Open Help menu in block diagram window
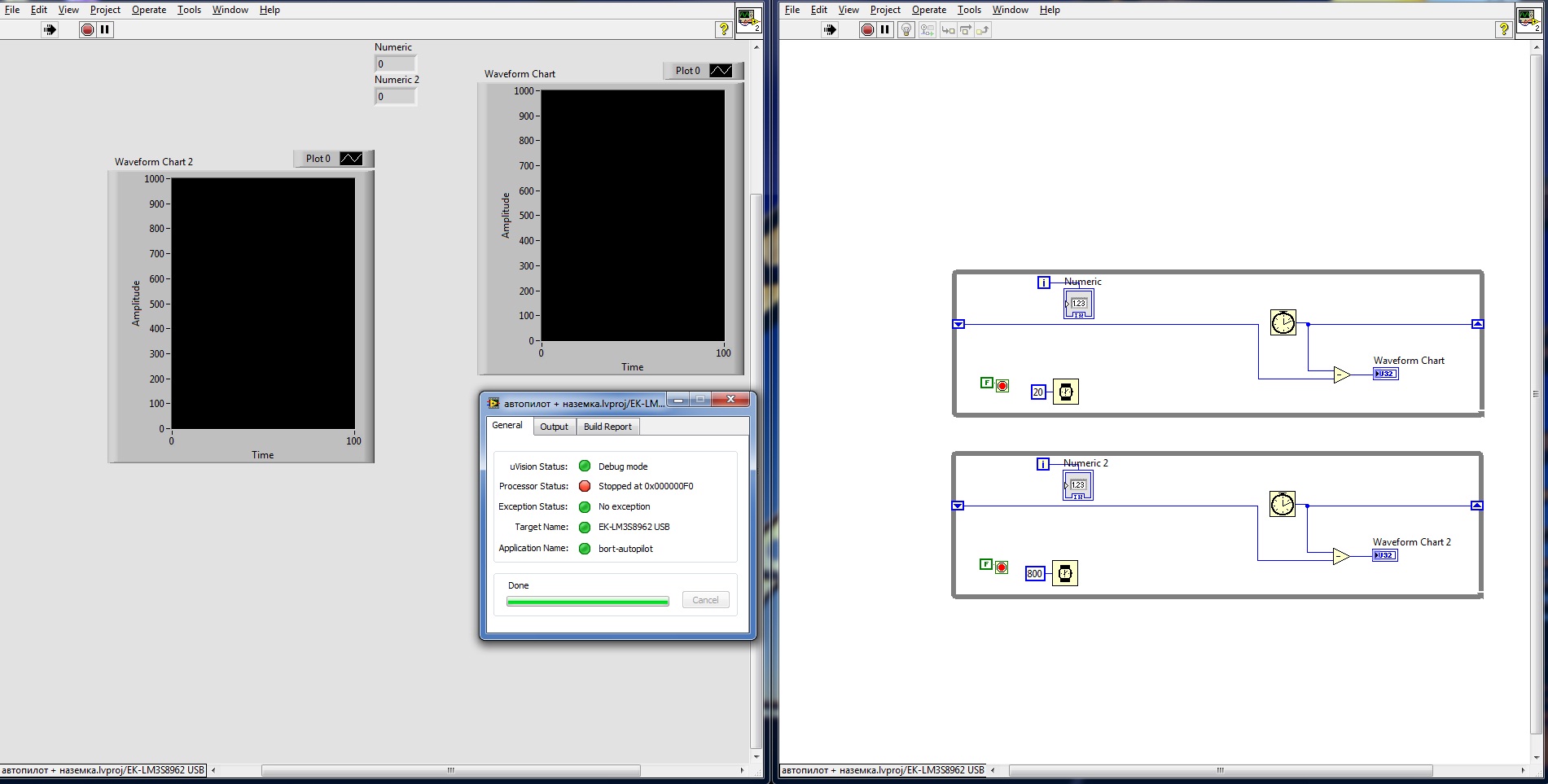The height and width of the screenshot is (784, 1548). [1050, 10]
